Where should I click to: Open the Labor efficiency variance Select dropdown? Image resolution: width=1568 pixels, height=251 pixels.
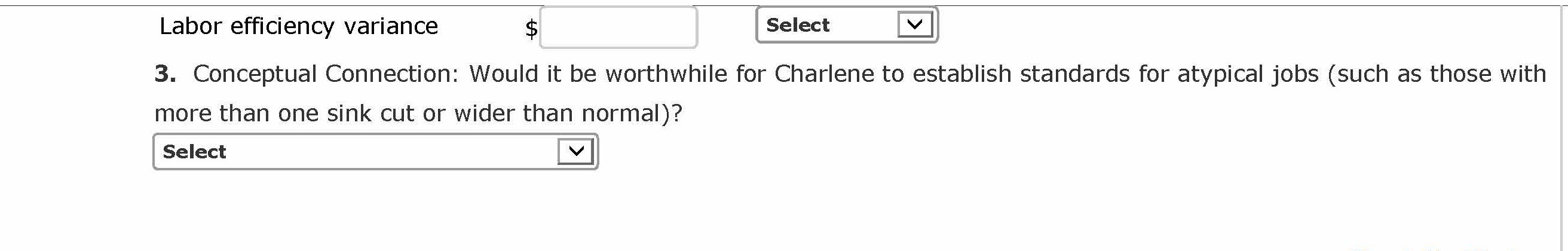point(846,25)
